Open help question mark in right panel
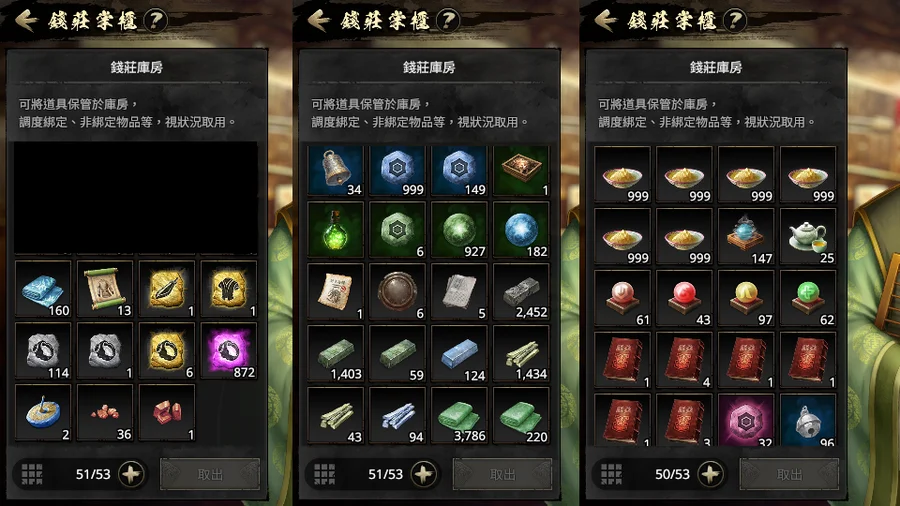The image size is (900, 506). (735, 21)
